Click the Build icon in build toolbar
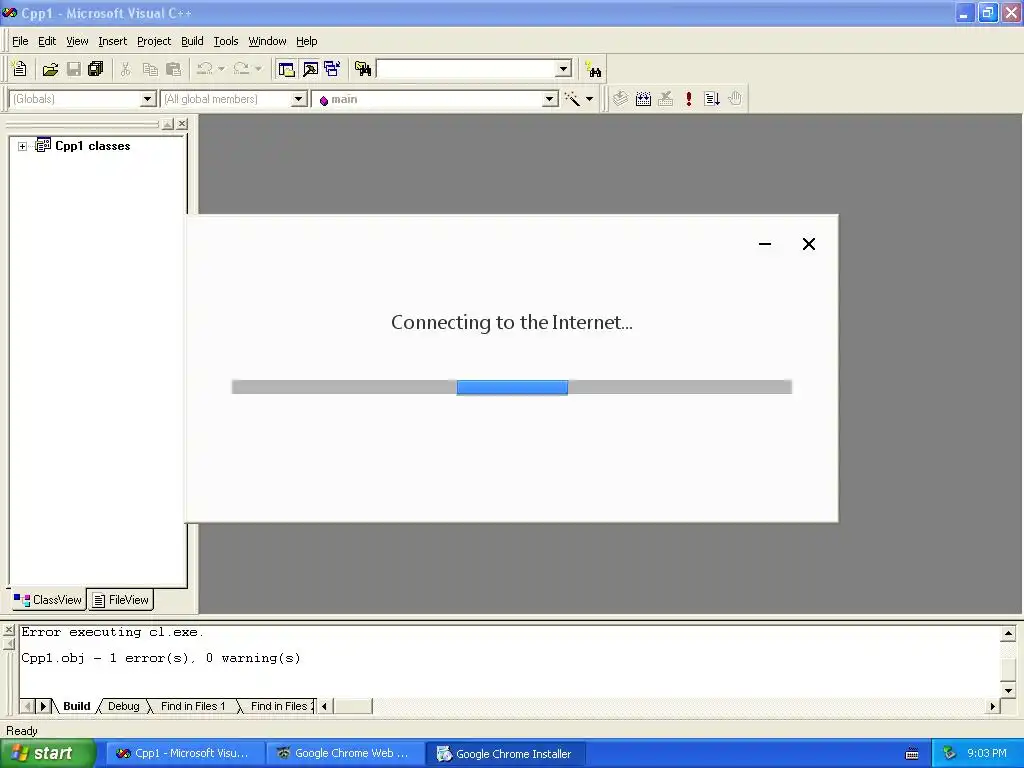 pyautogui.click(x=643, y=99)
